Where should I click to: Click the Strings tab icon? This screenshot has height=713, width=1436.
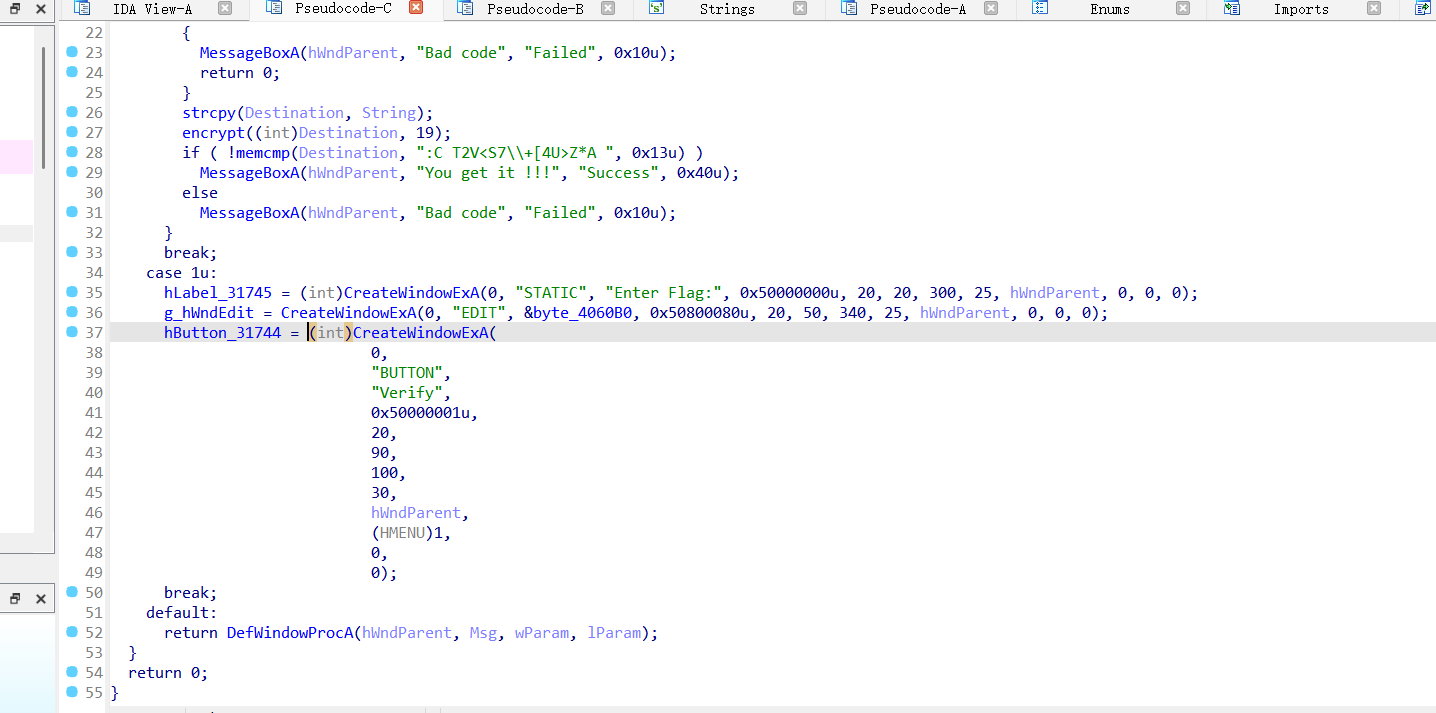tap(656, 9)
